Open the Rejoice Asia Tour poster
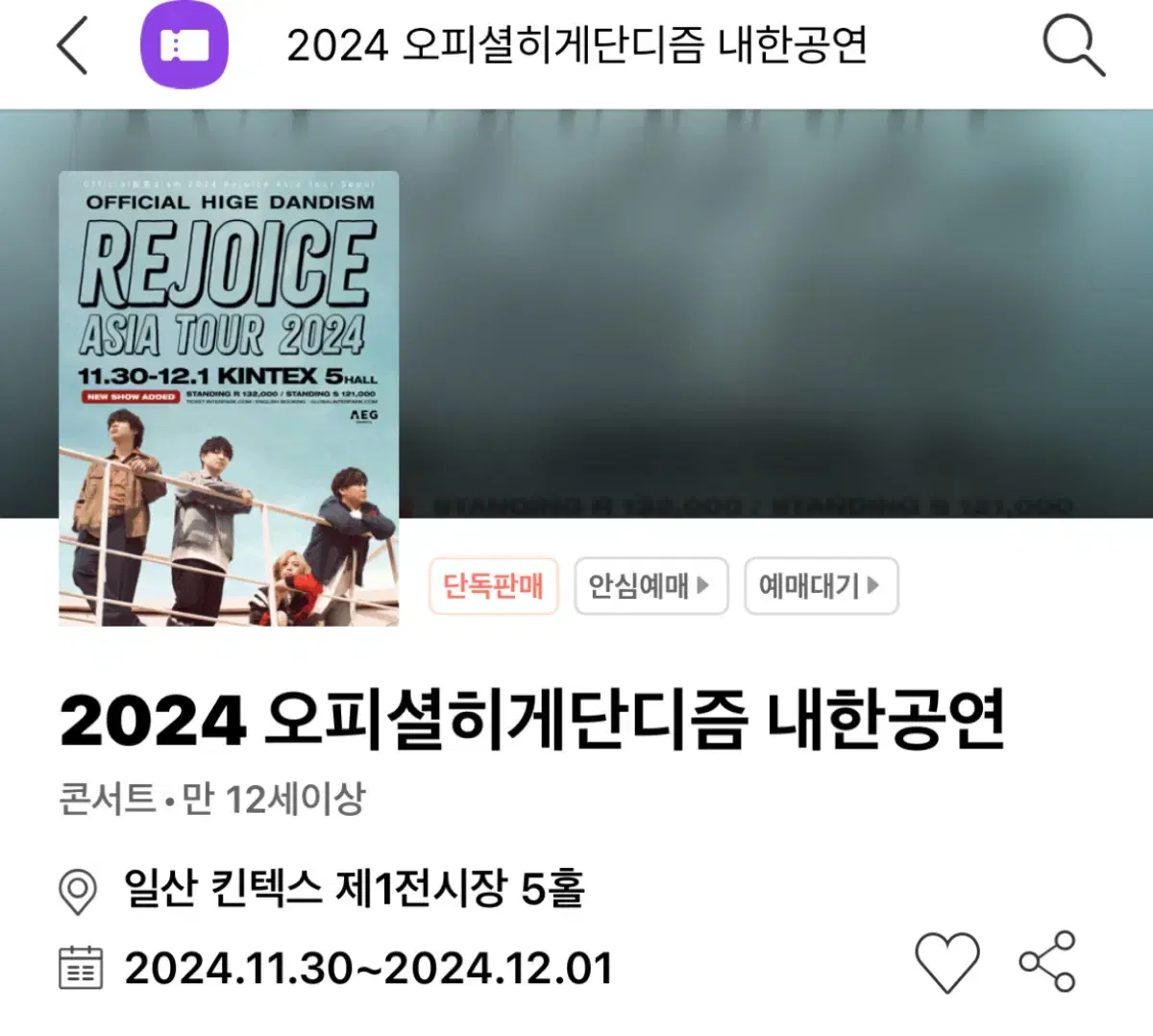1153x1036 pixels. (229, 399)
